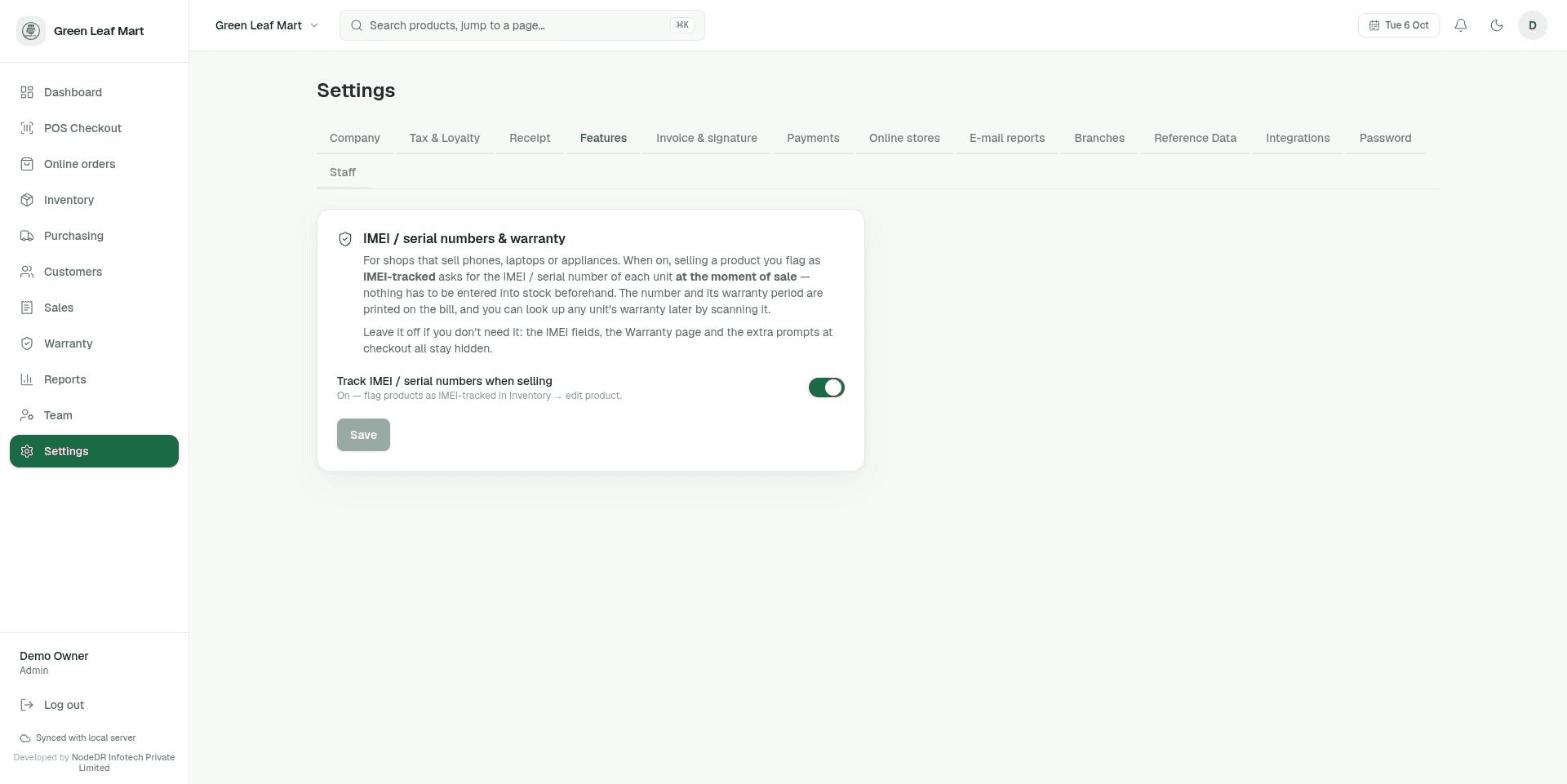
Task: Click the Customers people icon
Action: coord(27,272)
